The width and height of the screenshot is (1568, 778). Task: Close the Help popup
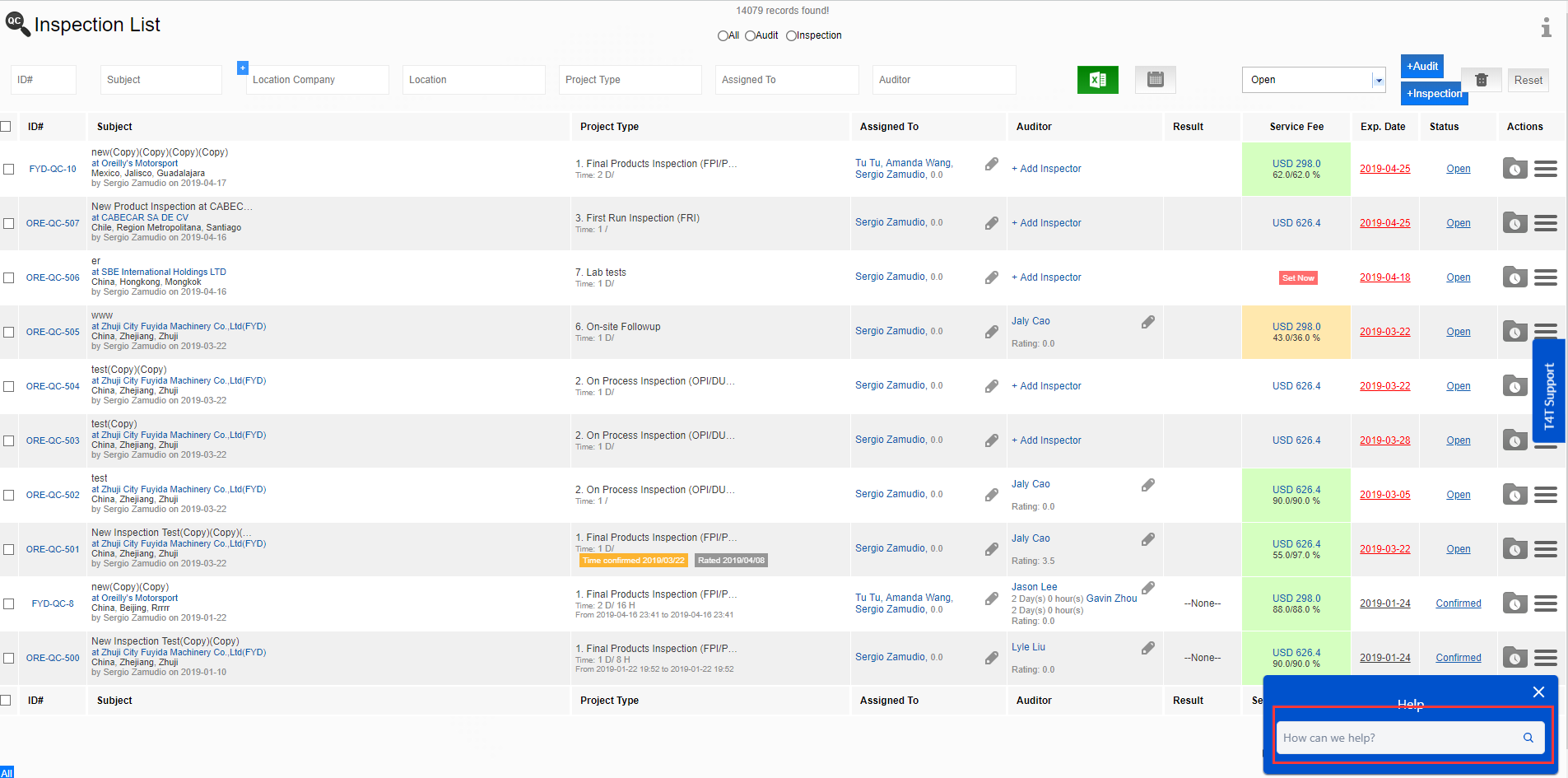[1538, 692]
